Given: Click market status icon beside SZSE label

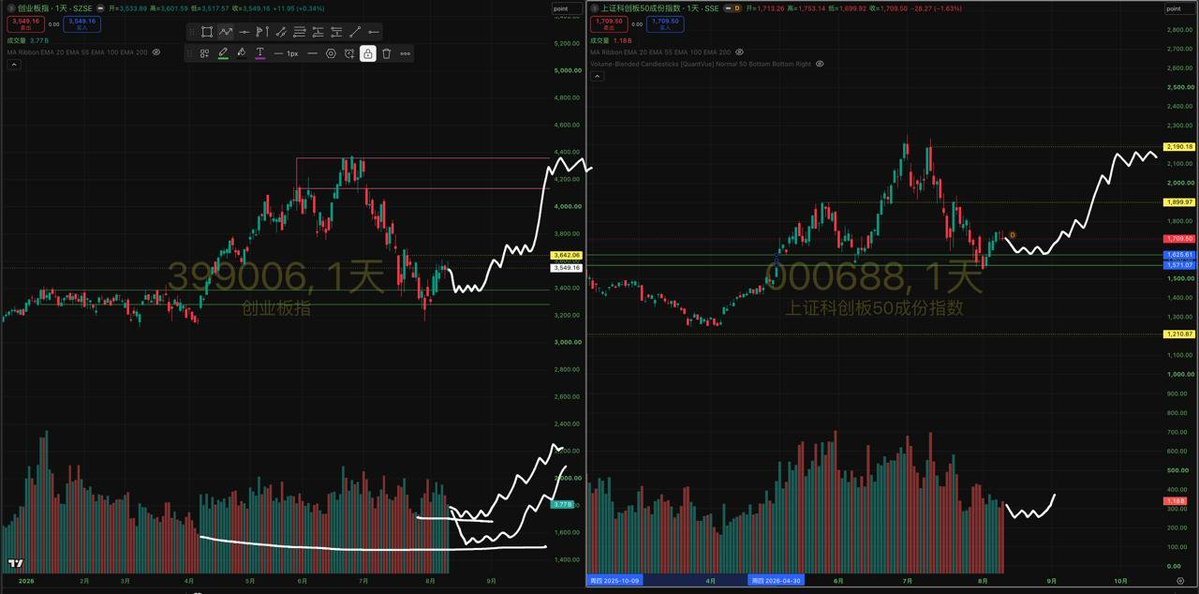Looking at the screenshot, I should (x=101, y=8).
